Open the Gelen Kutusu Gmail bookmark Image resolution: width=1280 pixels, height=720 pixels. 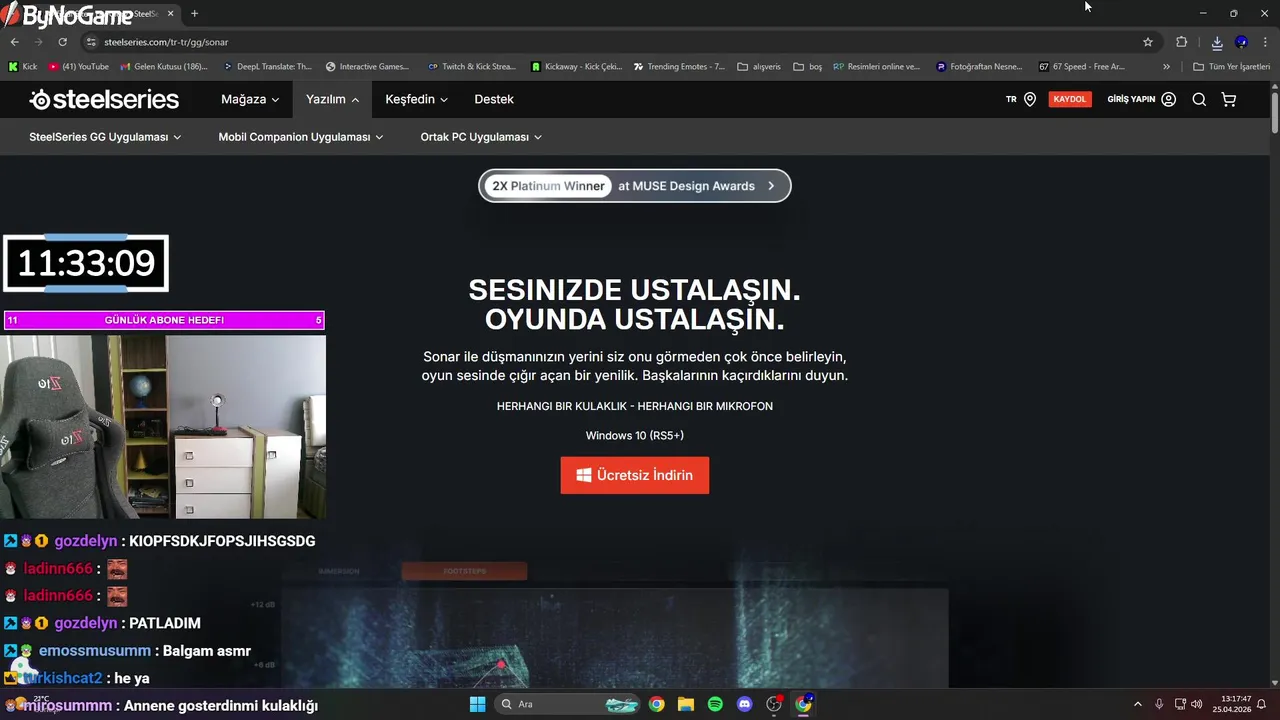point(163,67)
